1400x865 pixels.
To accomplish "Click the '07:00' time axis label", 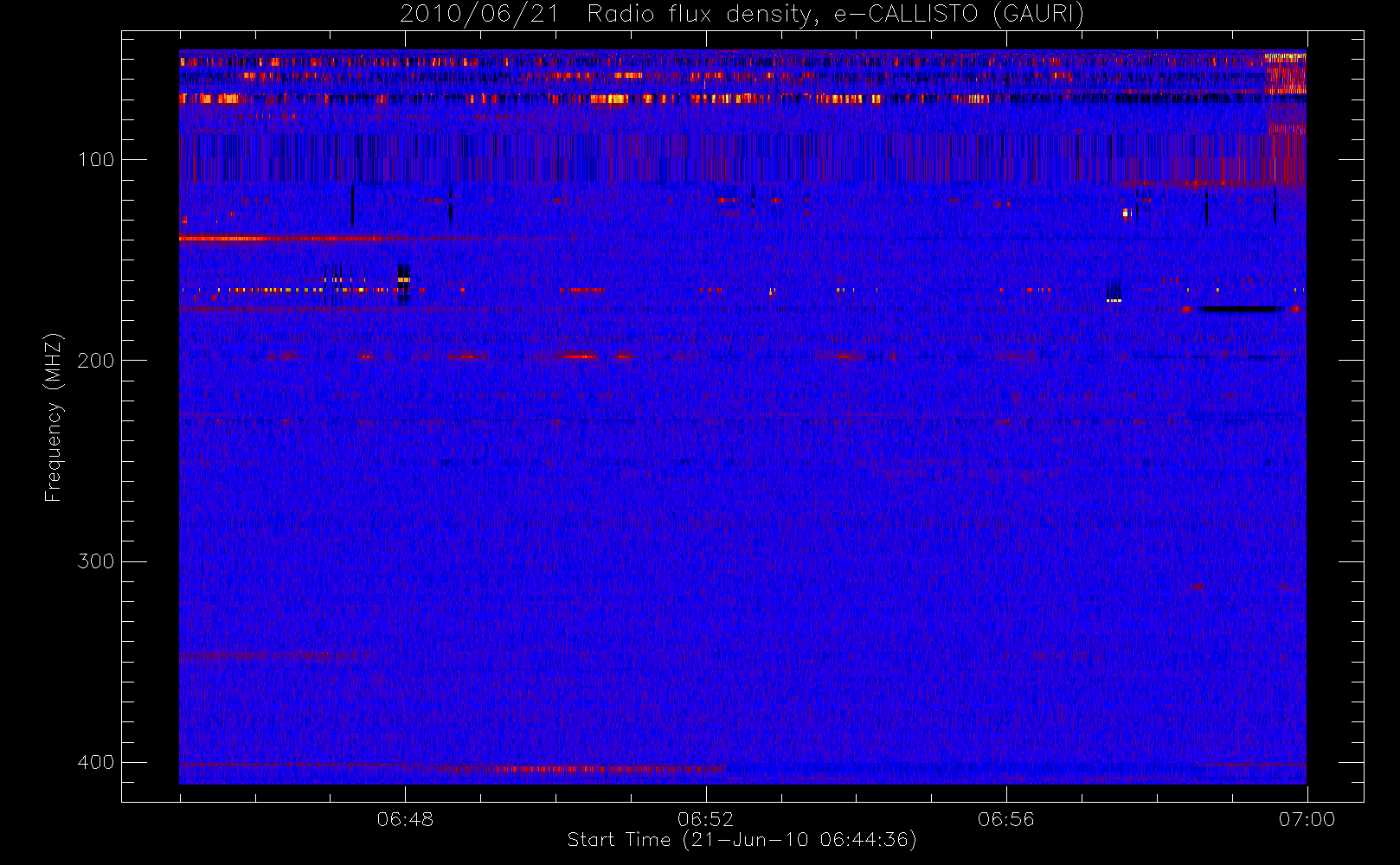I will [1307, 819].
